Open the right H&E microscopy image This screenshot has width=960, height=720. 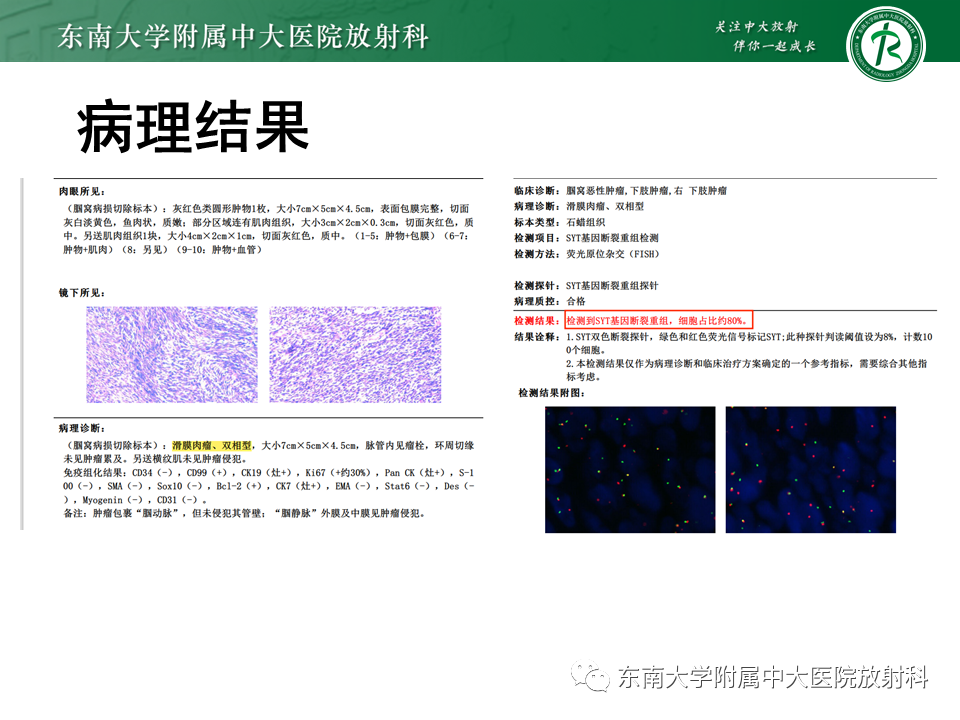pyautogui.click(x=355, y=354)
